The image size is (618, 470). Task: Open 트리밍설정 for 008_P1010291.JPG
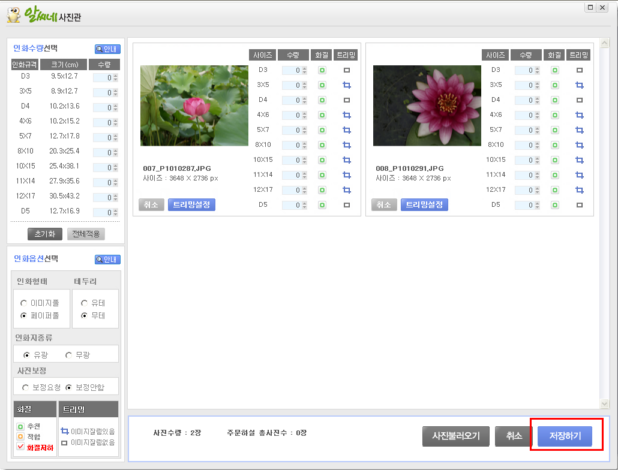click(x=424, y=205)
